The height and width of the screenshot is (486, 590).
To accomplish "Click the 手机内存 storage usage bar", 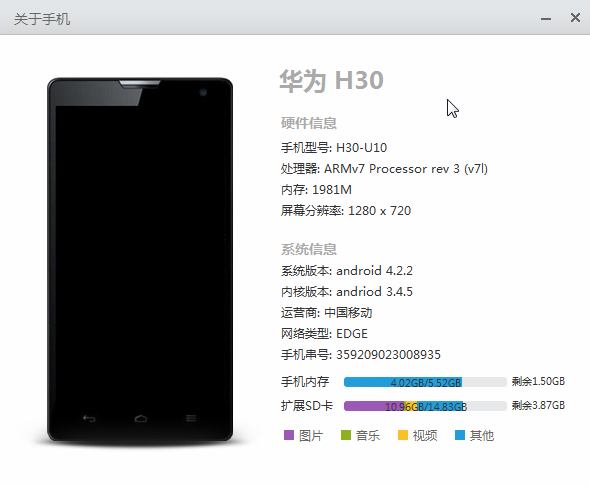I will [x=425, y=382].
